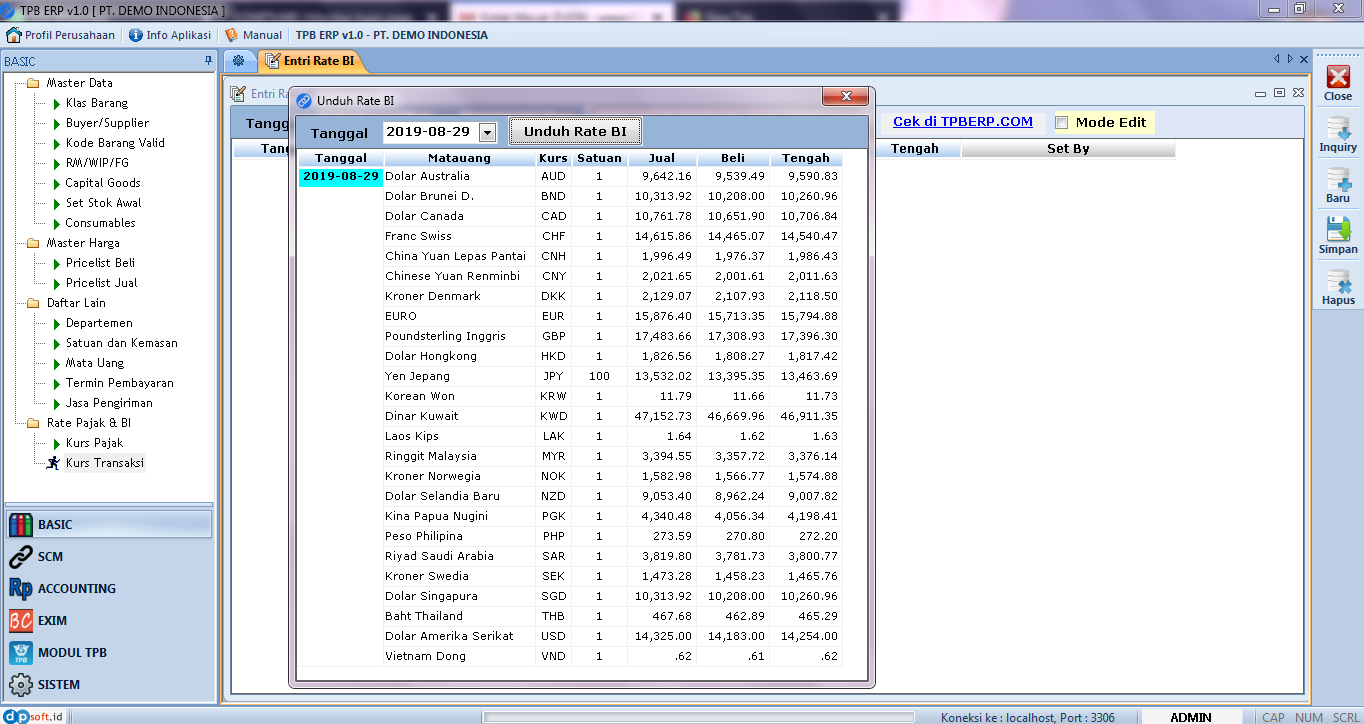The height and width of the screenshot is (724, 1364).
Task: Click the Baru (new) icon
Action: pos(1337,180)
